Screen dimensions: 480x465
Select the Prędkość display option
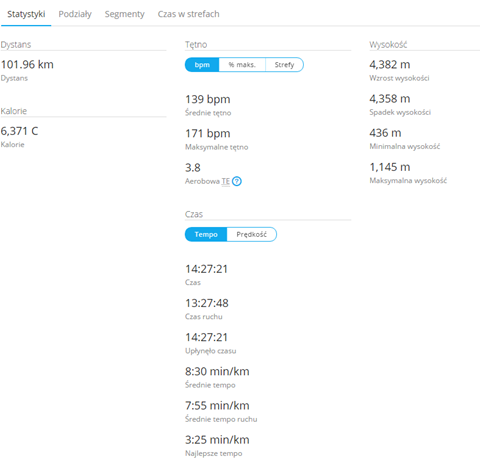252,234
